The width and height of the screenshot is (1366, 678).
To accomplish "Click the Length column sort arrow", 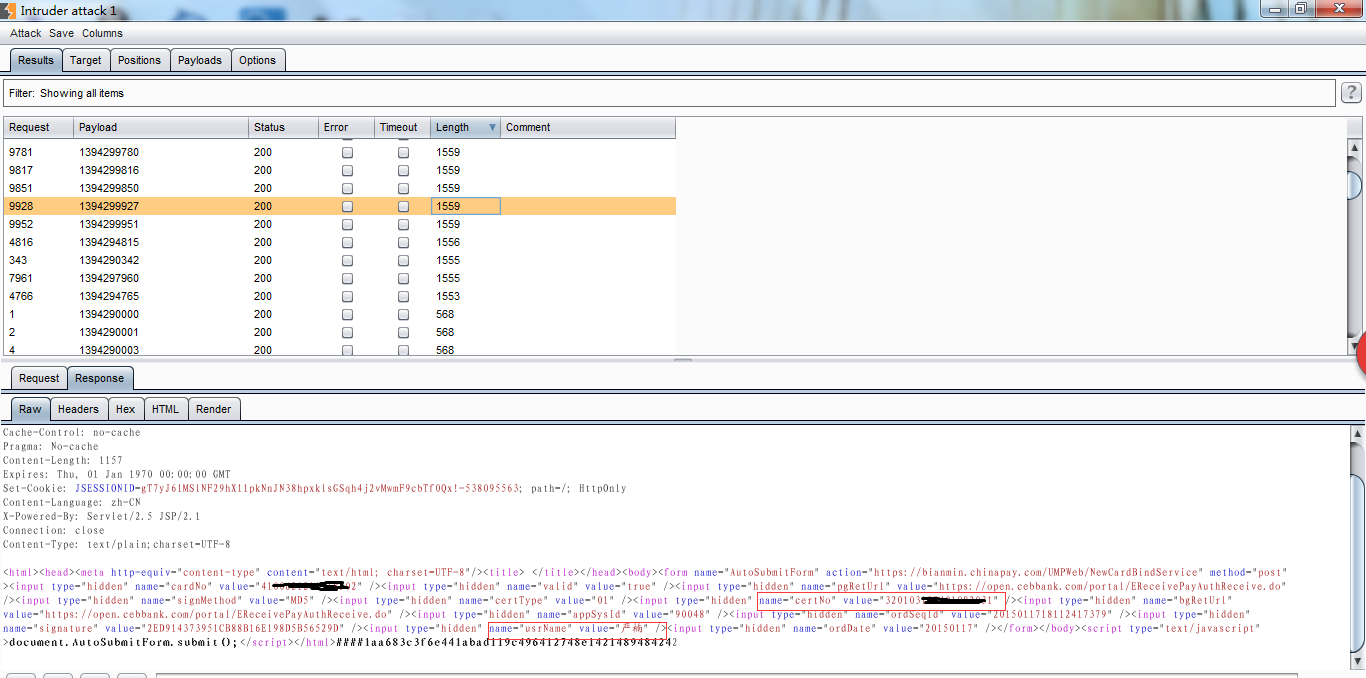I will (492, 128).
